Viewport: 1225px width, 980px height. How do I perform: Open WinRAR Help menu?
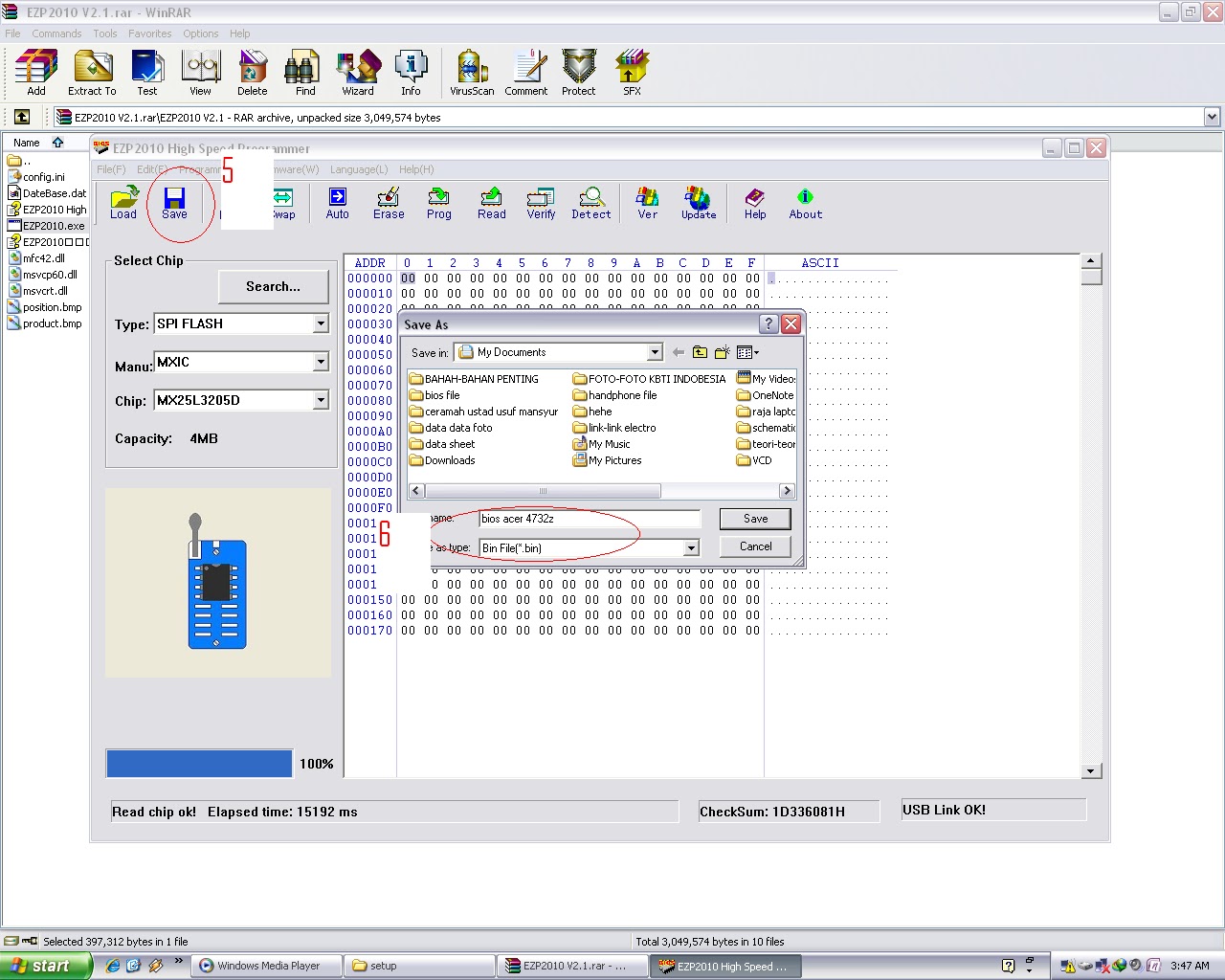coord(239,33)
